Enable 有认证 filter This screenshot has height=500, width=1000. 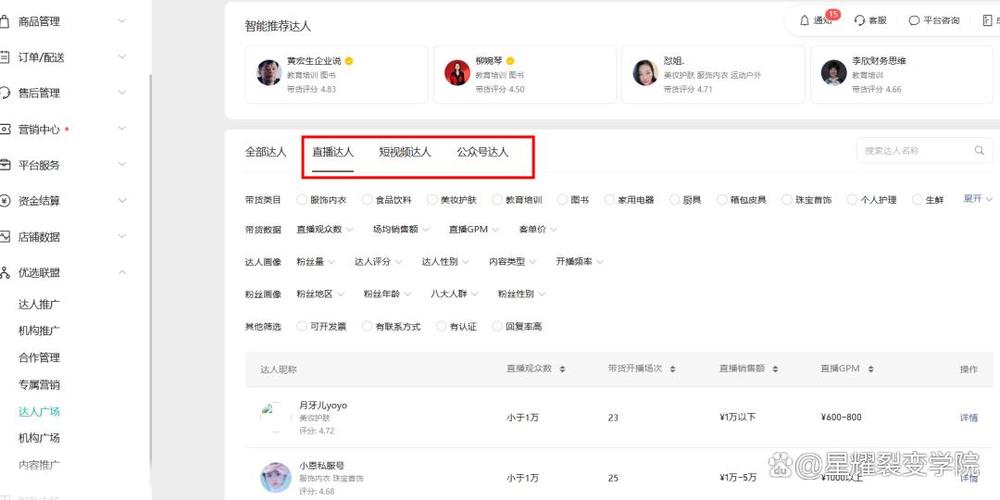point(441,327)
